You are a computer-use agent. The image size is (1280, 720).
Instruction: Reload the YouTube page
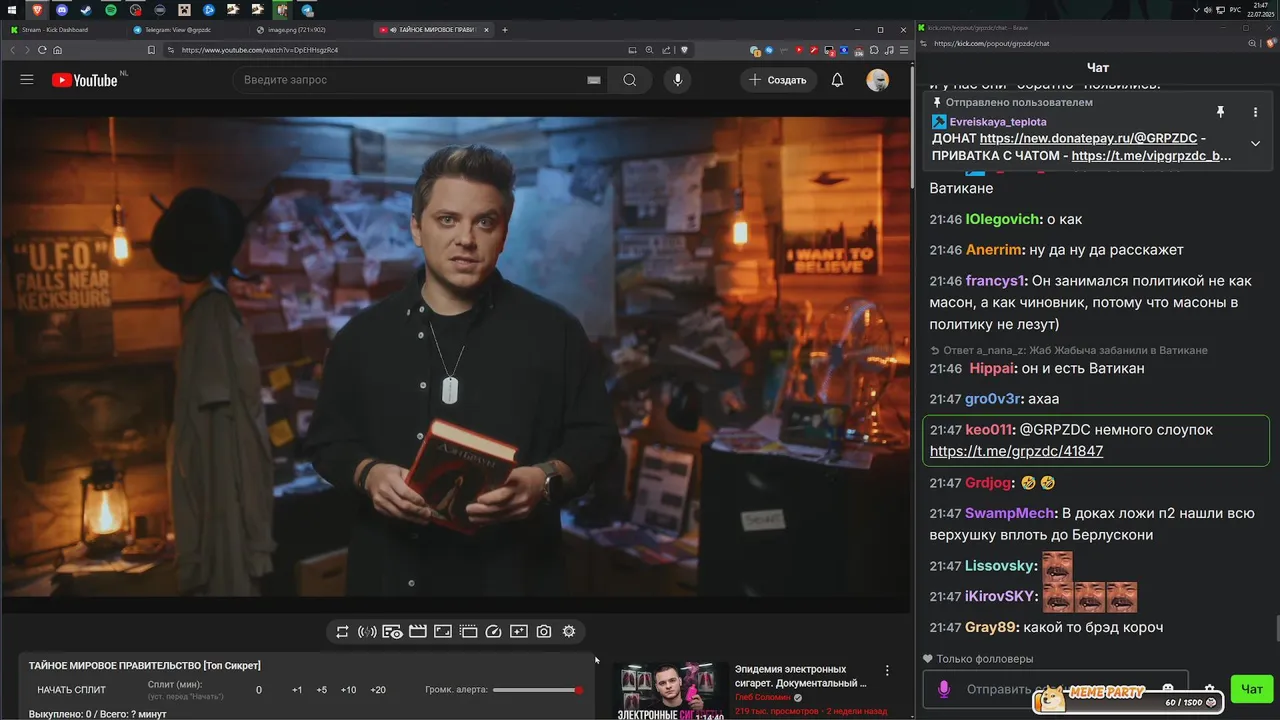pyautogui.click(x=42, y=50)
